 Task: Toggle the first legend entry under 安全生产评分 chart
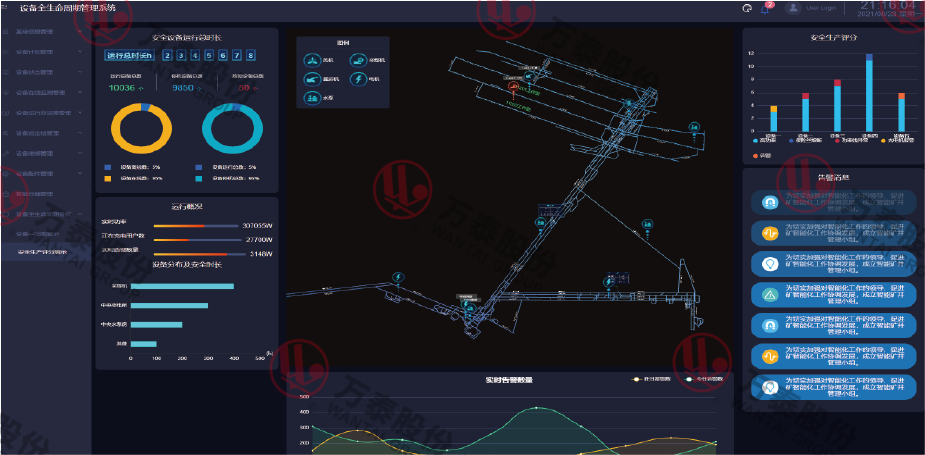(x=754, y=141)
